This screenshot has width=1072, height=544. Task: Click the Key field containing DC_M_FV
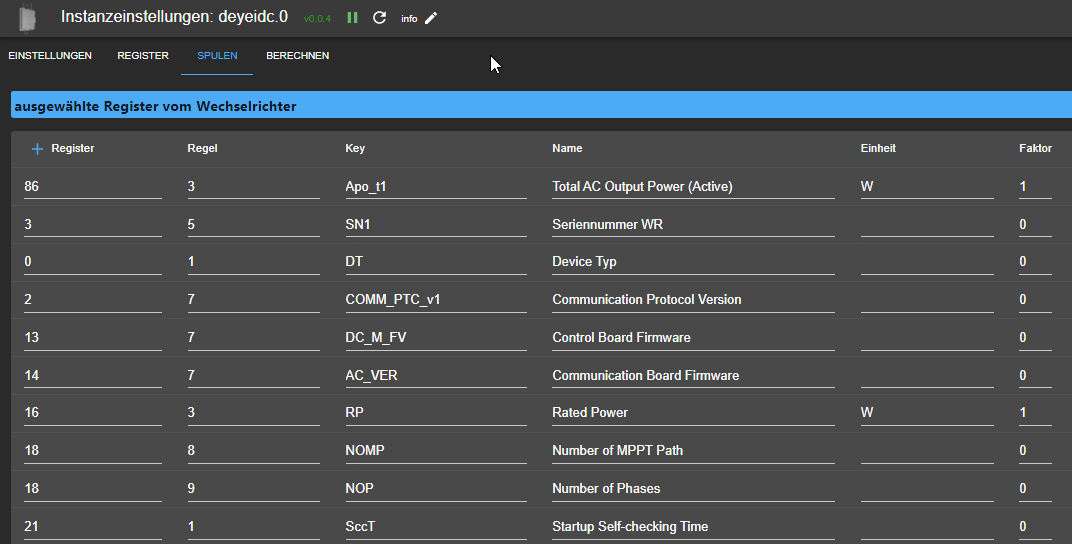coord(435,338)
